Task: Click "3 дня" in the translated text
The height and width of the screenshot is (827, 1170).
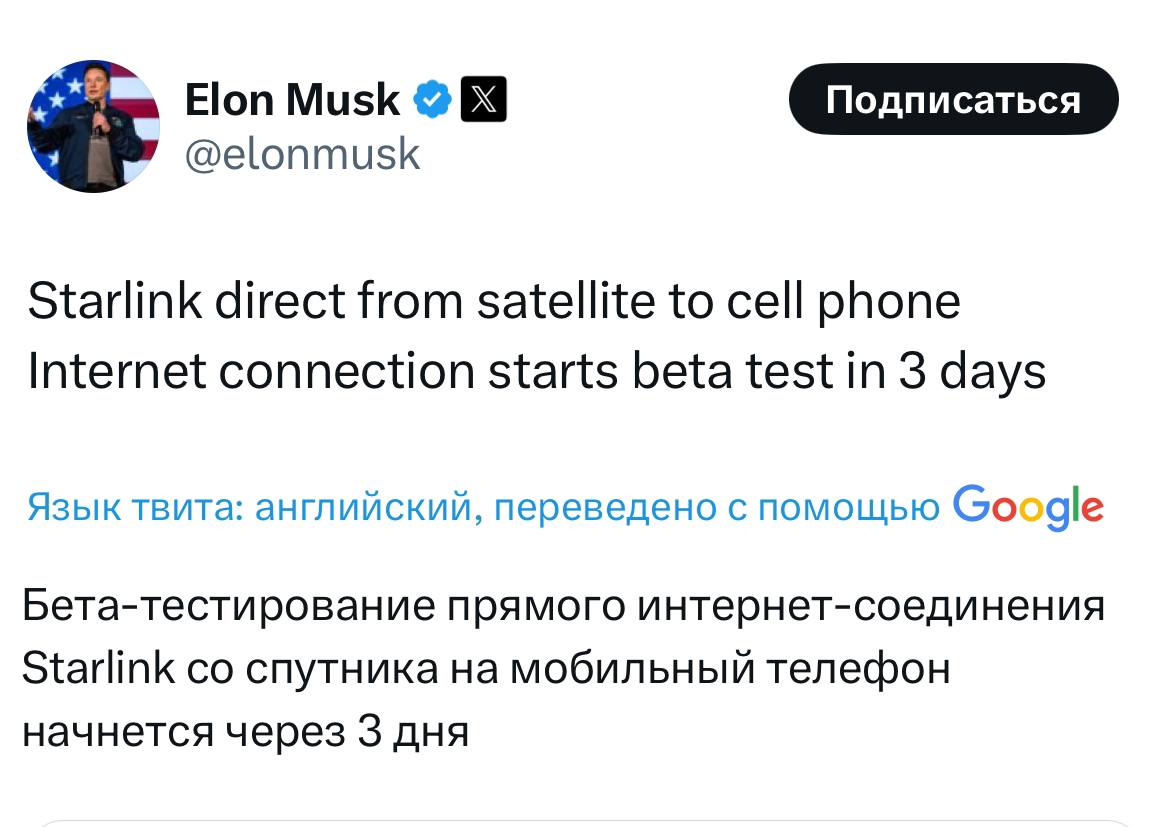Action: coord(413,731)
